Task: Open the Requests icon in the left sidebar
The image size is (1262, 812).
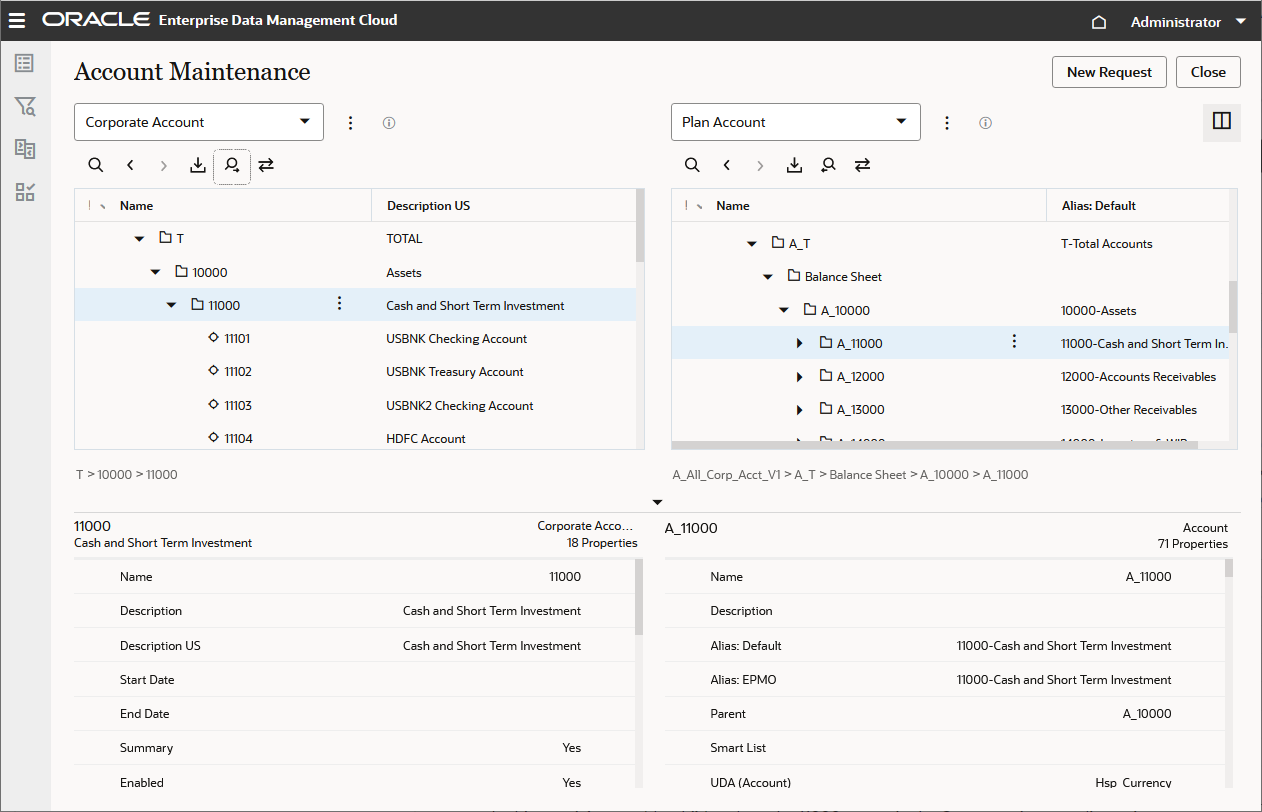Action: coord(25,63)
